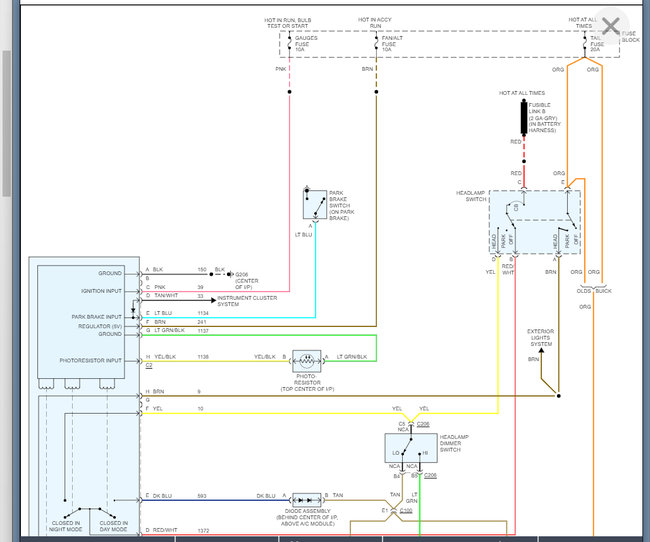
Task: Click the diode assembly component symbol
Action: click(x=307, y=500)
